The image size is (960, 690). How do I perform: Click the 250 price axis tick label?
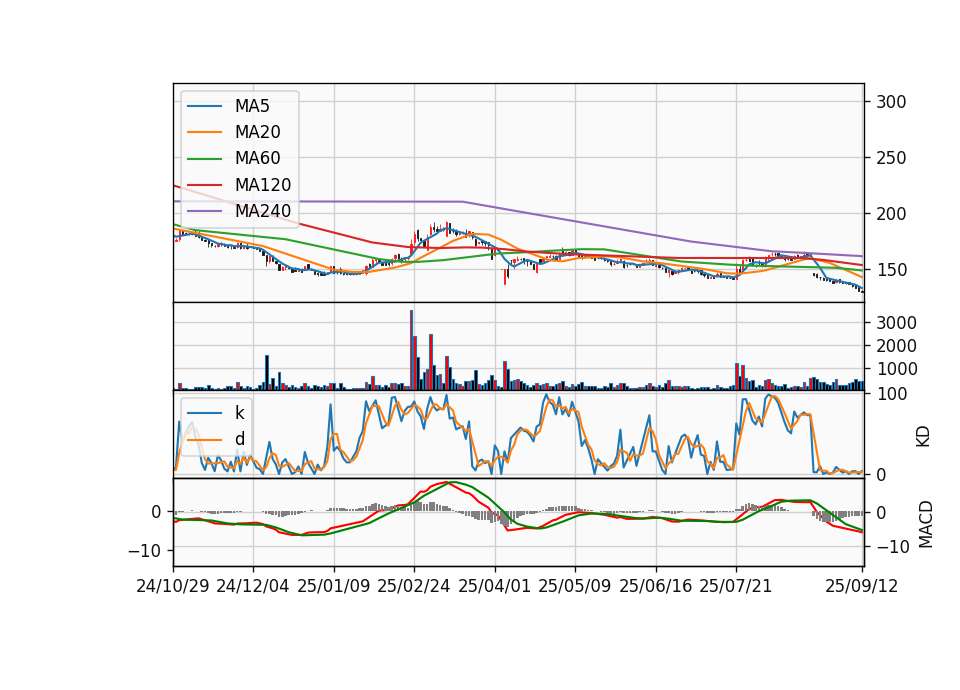[x=891, y=158]
